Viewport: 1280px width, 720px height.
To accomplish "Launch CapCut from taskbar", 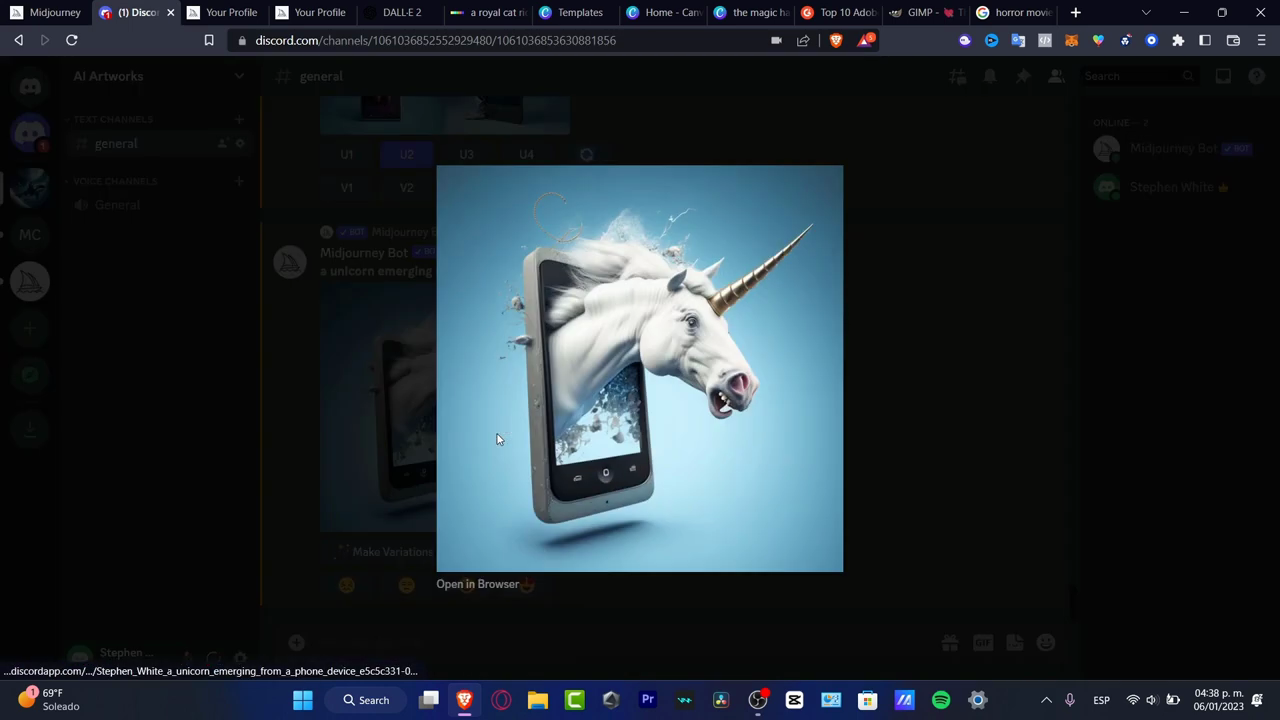I will pyautogui.click(x=794, y=700).
